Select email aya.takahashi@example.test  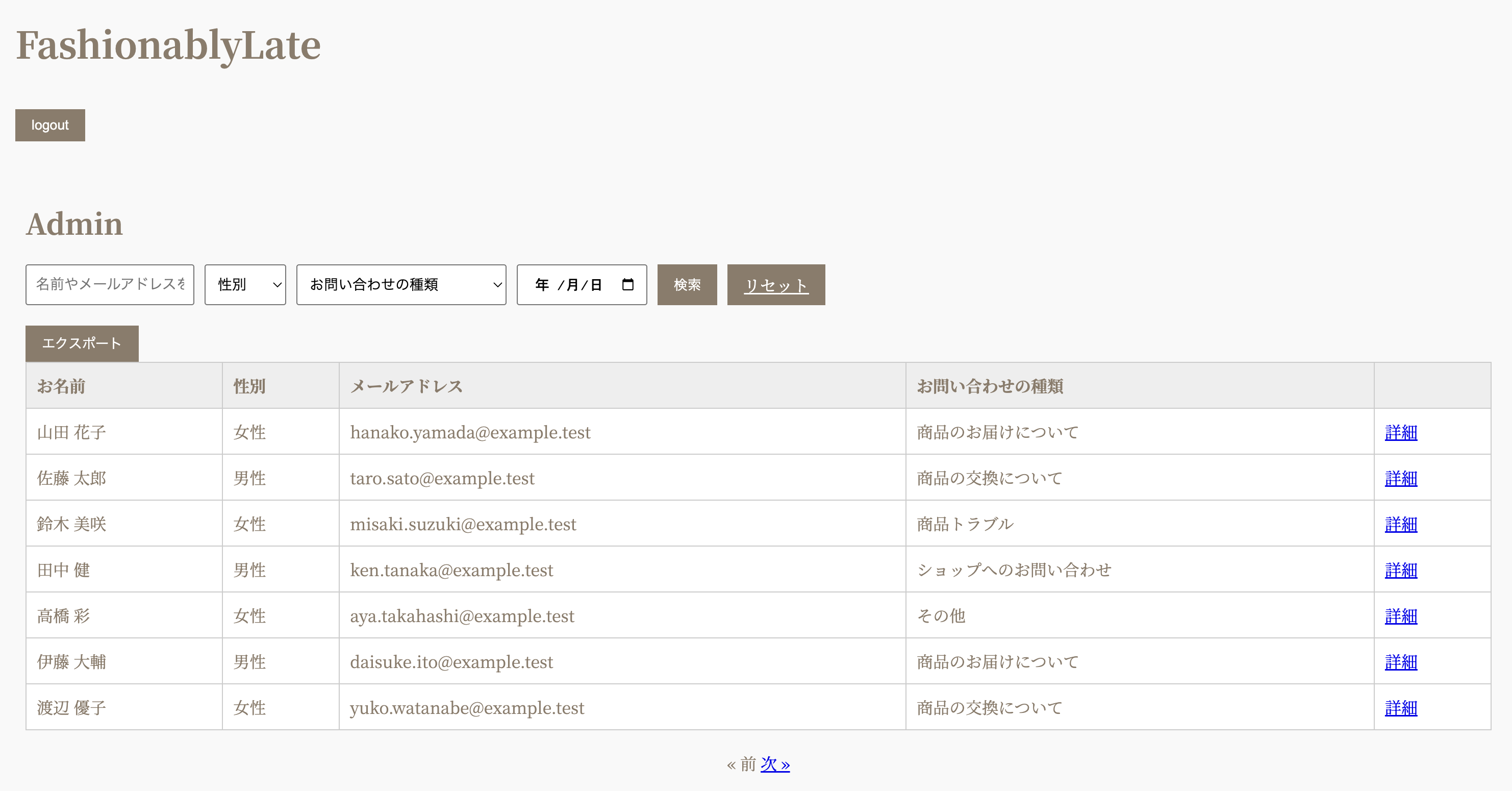(x=462, y=615)
